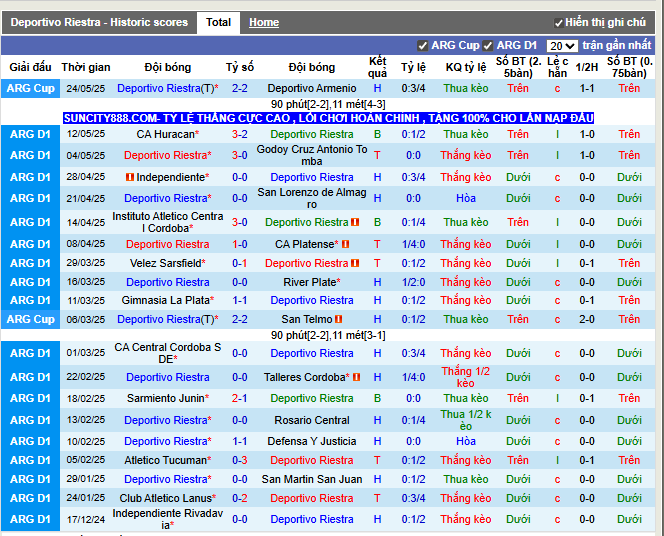Click Deportivo Riestra(T) in 24/05/25 row
Screen dimensions: 664x536
tap(168, 88)
